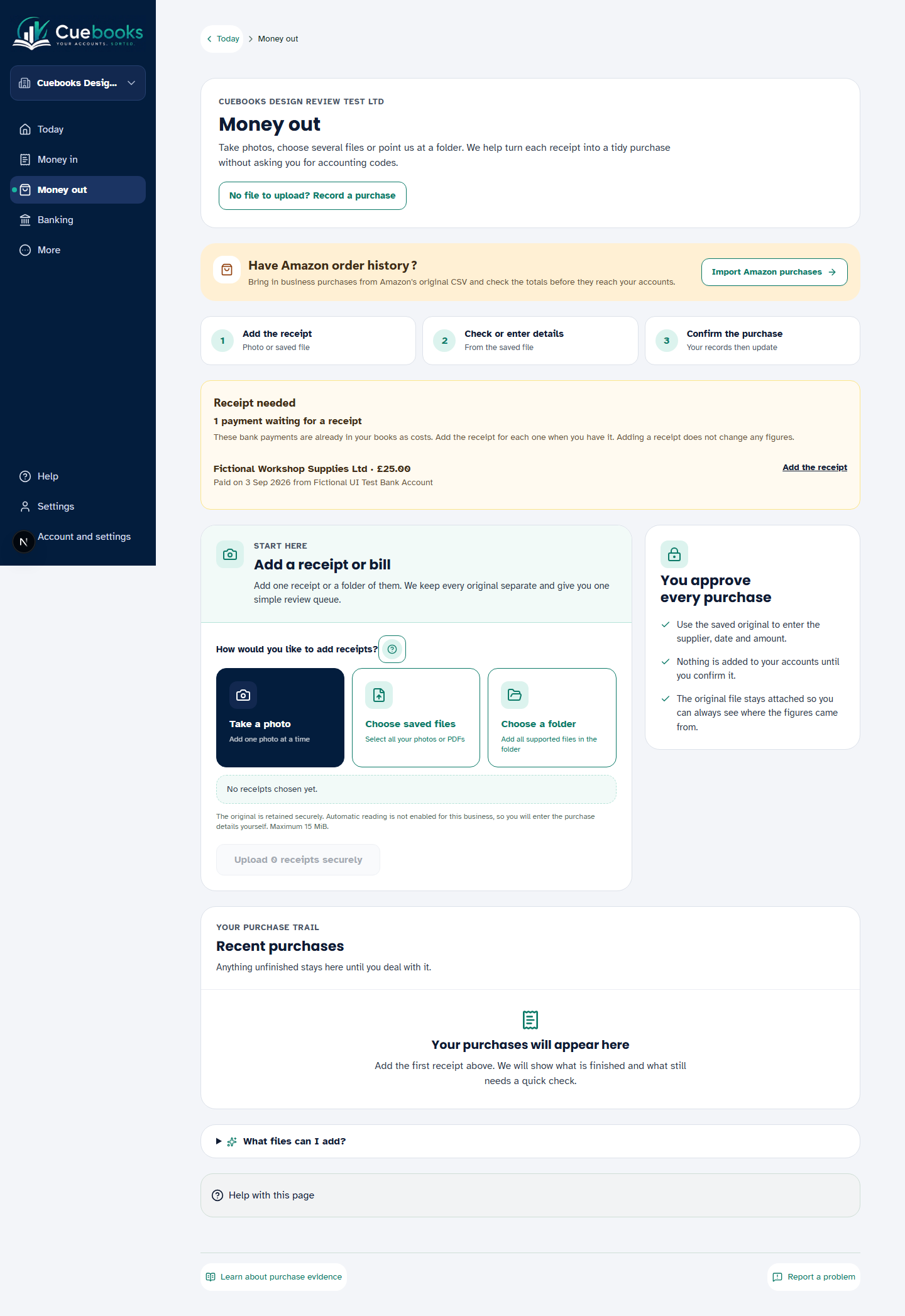Click No file to upload? Record a purchase
The image size is (905, 1316).
312,195
